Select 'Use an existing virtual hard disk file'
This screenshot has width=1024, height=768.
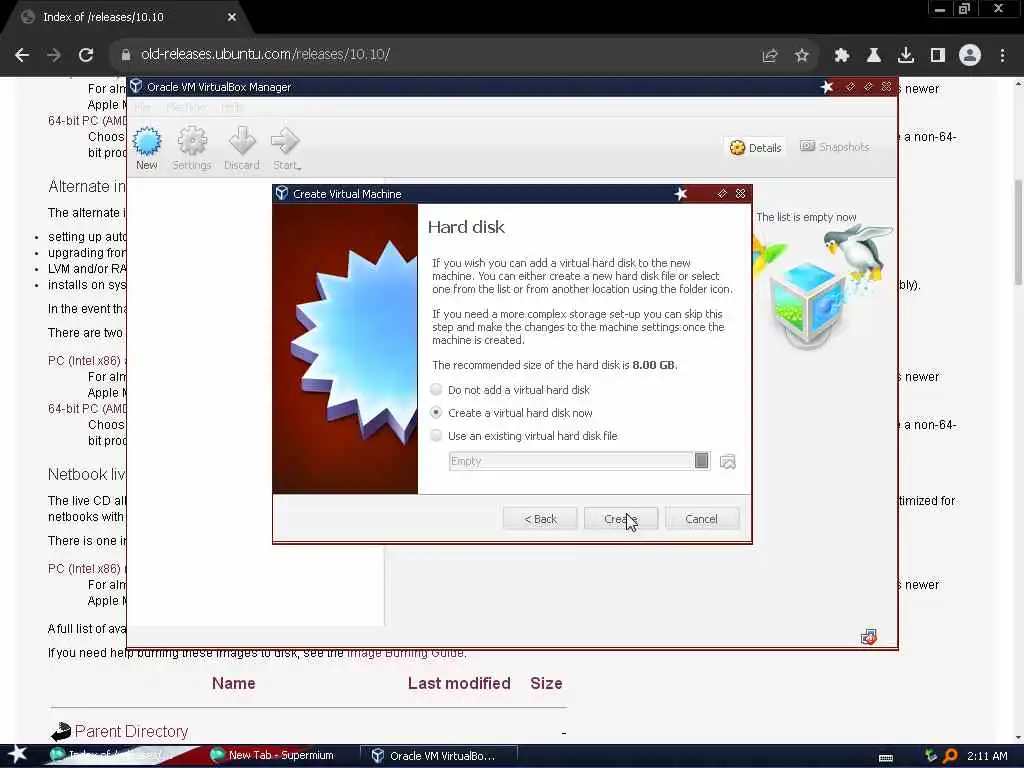(524, 436)
